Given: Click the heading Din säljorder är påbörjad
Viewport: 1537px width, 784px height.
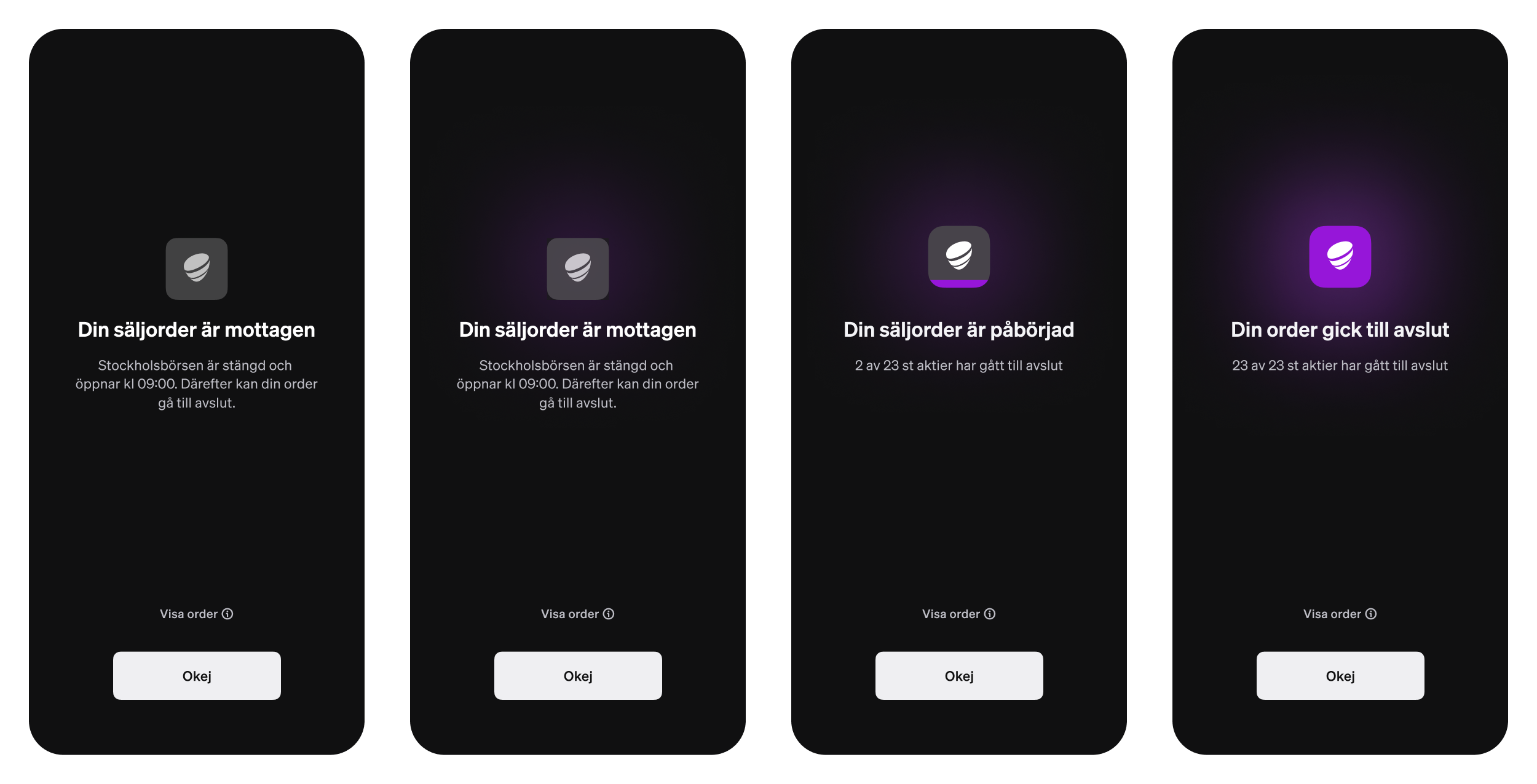Looking at the screenshot, I should click(x=959, y=330).
